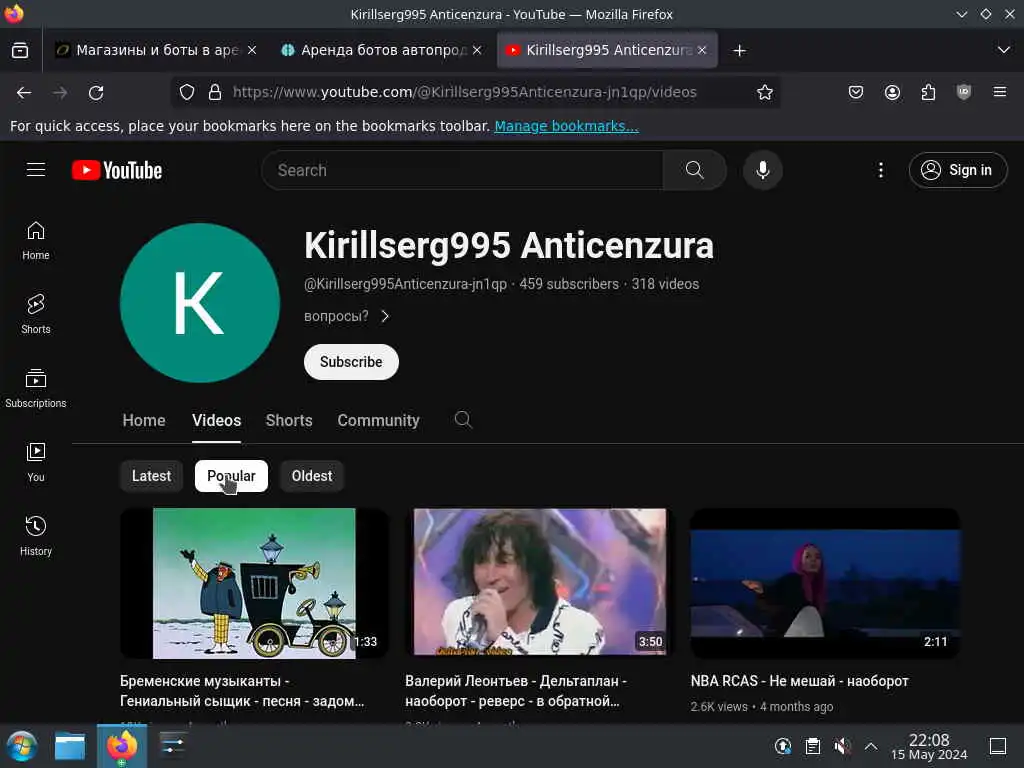
Task: Click the muted volume tray icon
Action: 842,746
